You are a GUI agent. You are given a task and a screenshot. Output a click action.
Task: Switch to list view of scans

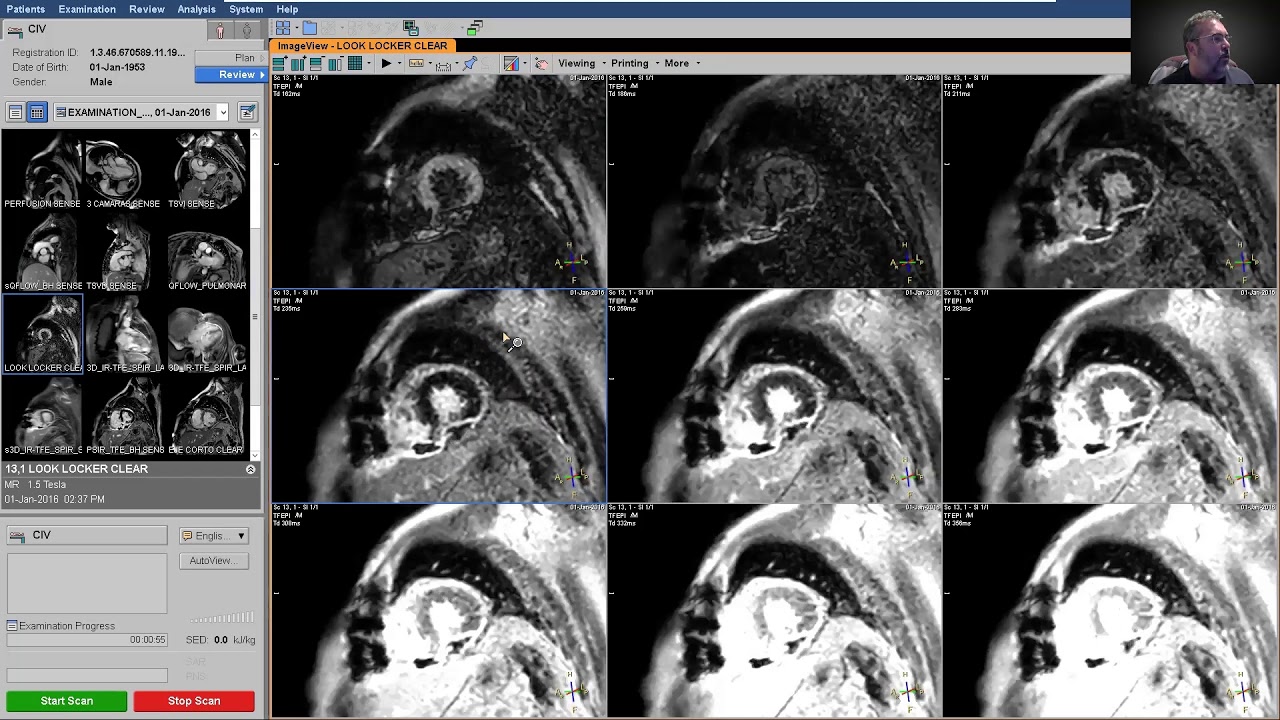tap(15, 112)
